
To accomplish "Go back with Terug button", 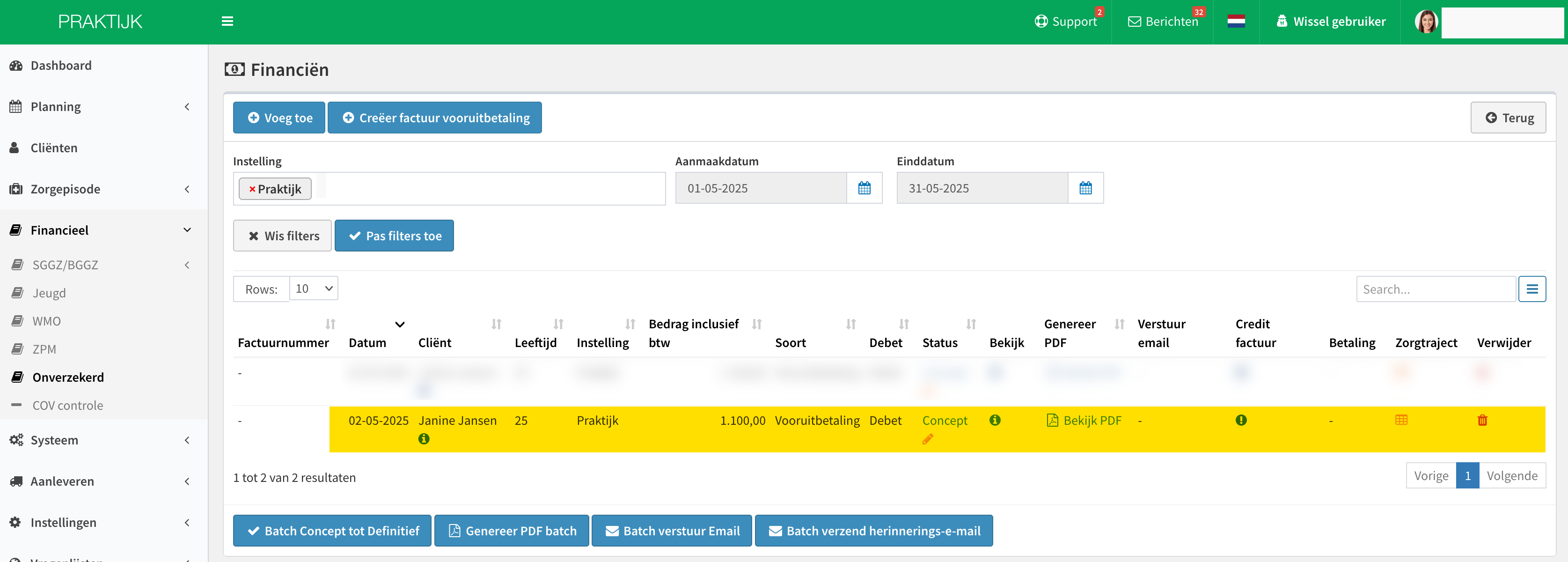I will (x=1508, y=118).
